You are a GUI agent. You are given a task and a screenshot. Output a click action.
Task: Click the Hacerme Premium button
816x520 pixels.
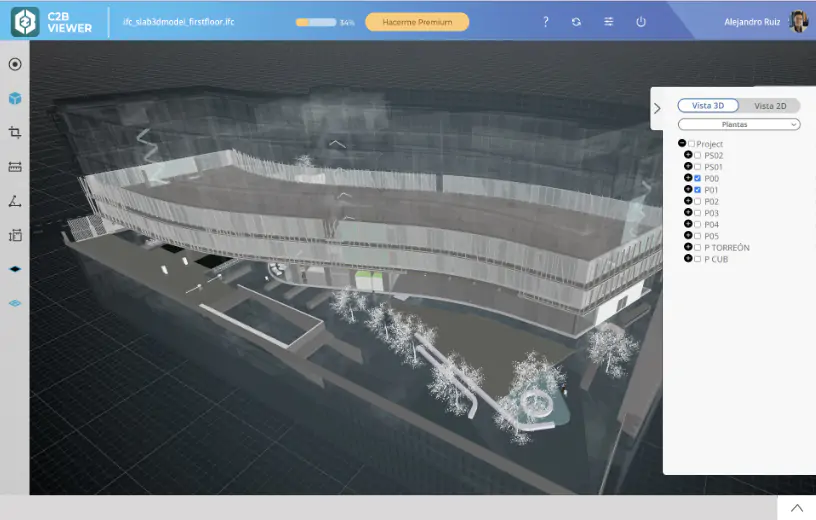[x=417, y=22]
